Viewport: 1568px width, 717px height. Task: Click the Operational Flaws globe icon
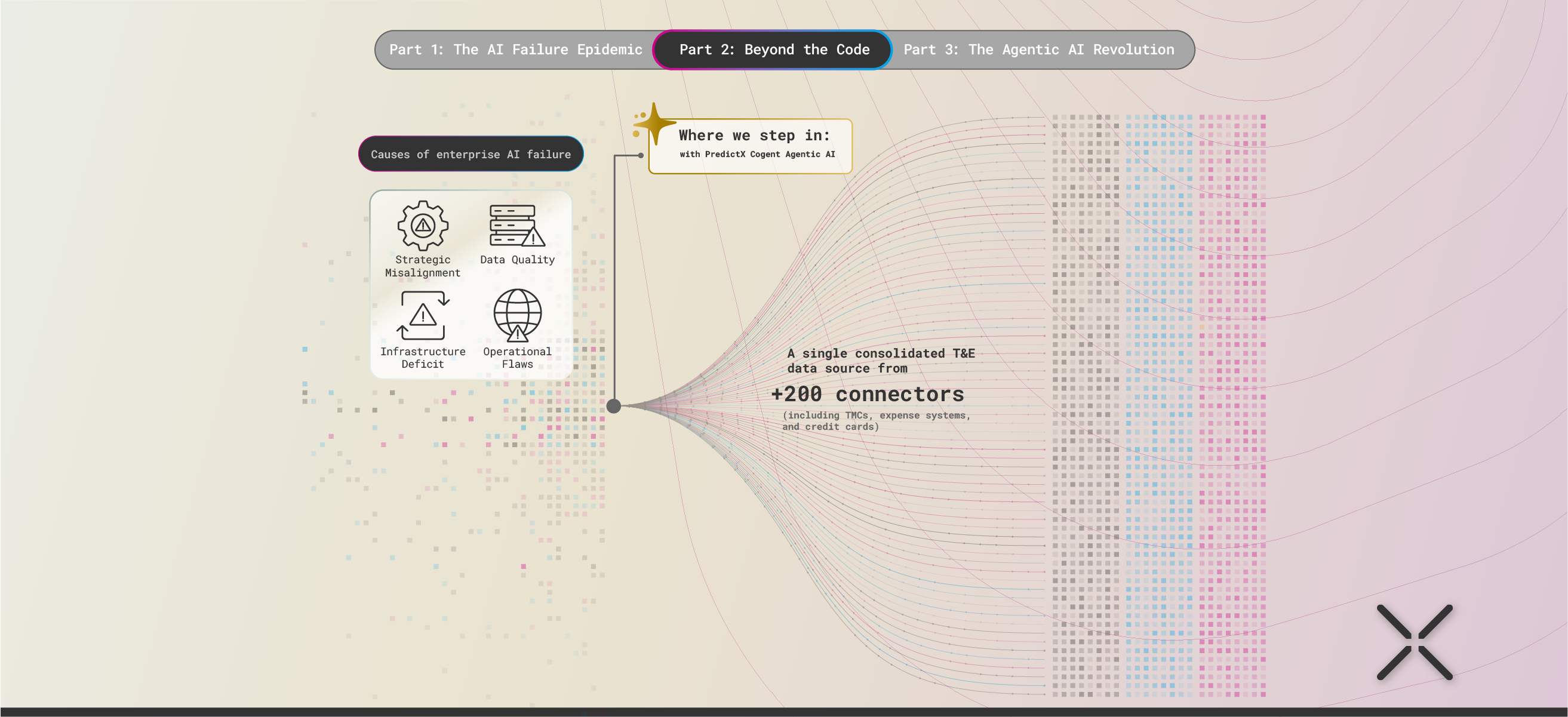click(517, 315)
